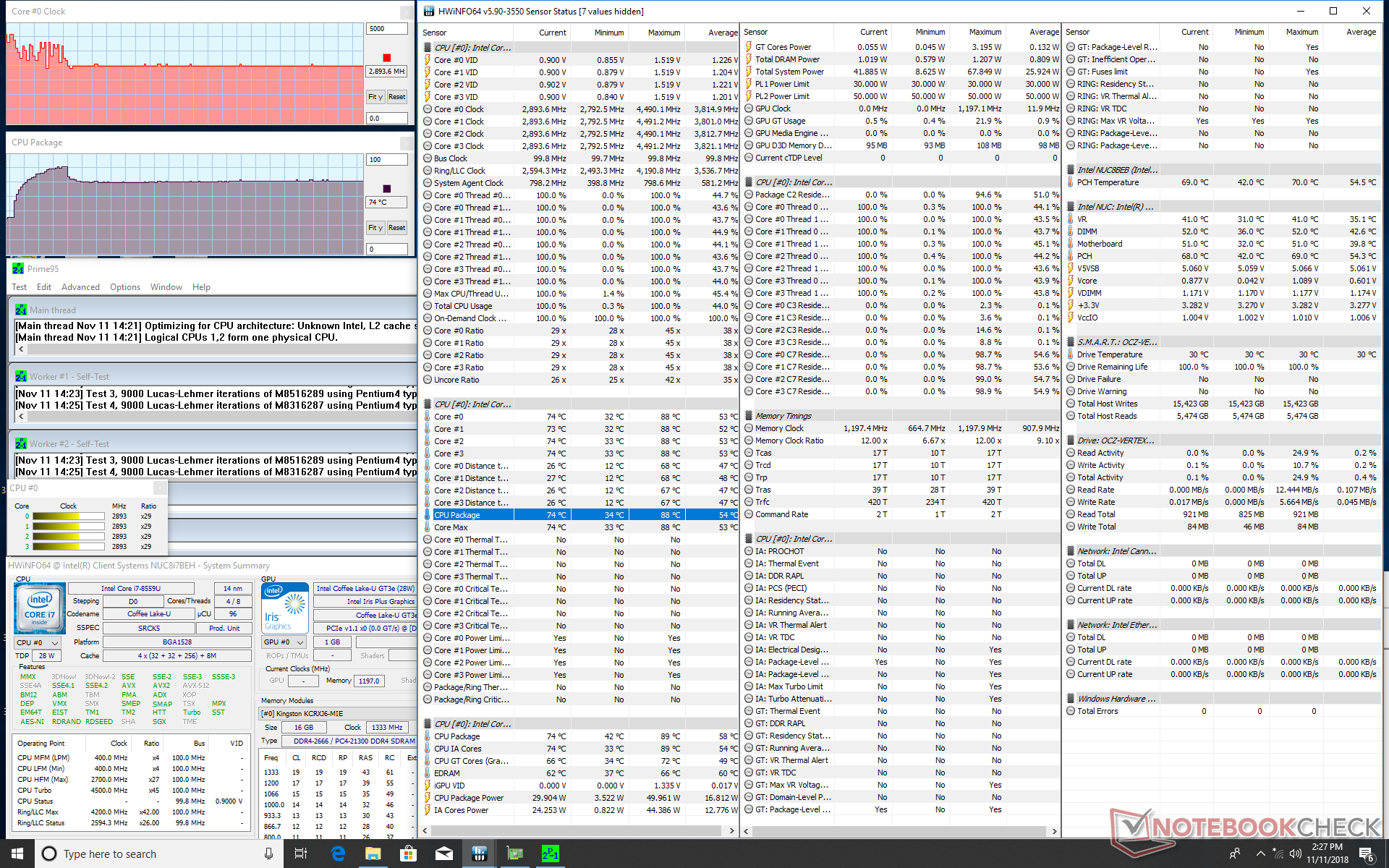Click the 5000 maximum value field

(x=386, y=29)
